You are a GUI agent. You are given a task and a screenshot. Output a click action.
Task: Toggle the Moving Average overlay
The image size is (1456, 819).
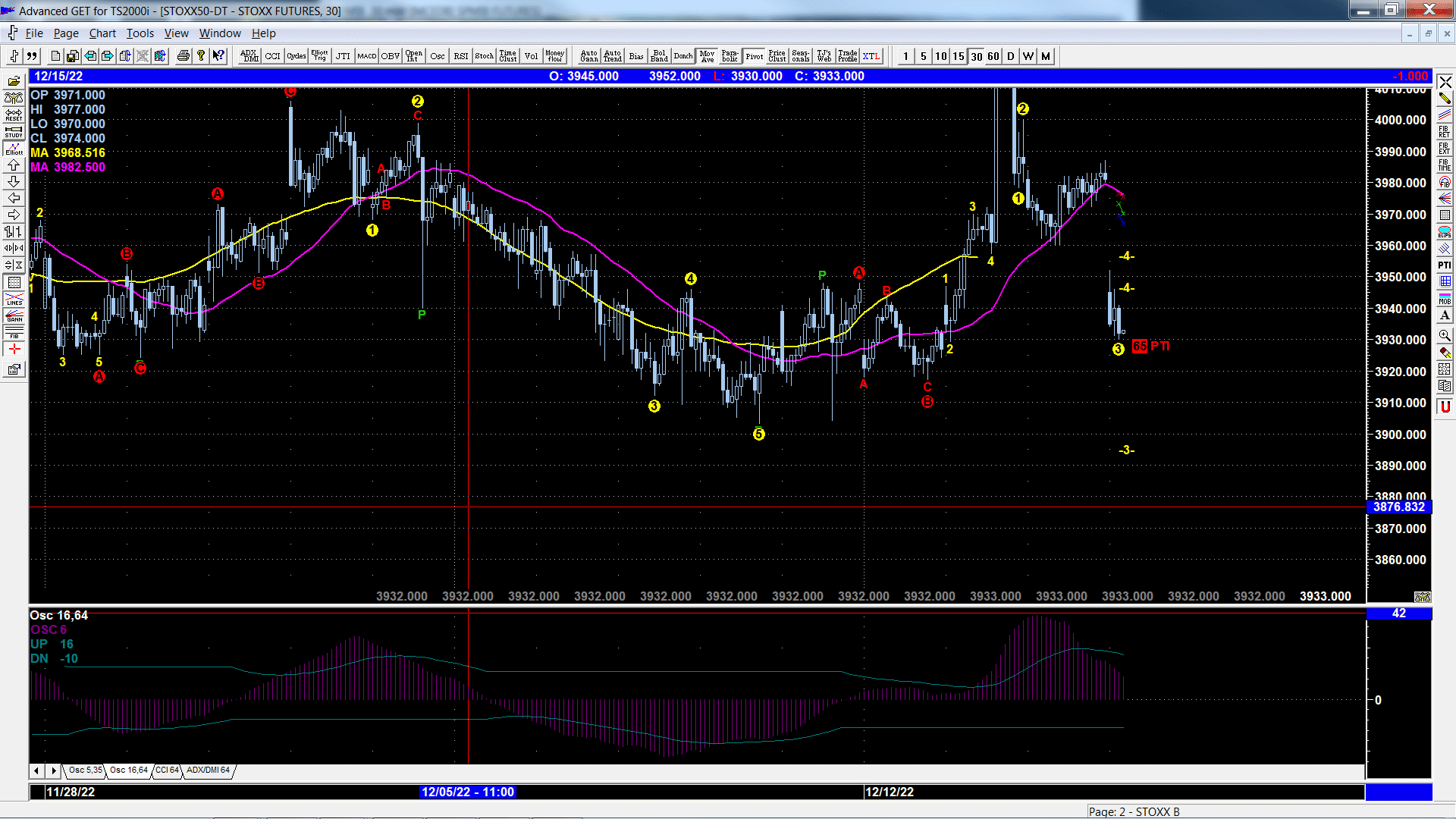[x=707, y=56]
